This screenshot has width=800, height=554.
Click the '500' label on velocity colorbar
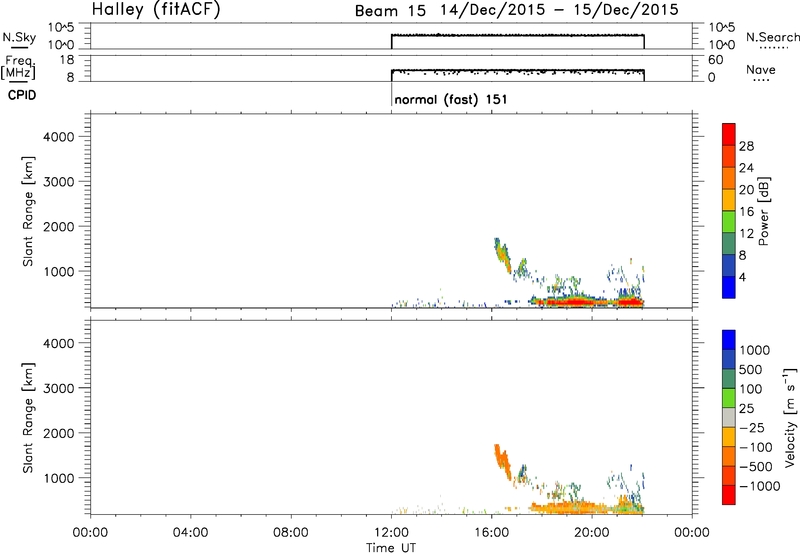[x=751, y=369]
